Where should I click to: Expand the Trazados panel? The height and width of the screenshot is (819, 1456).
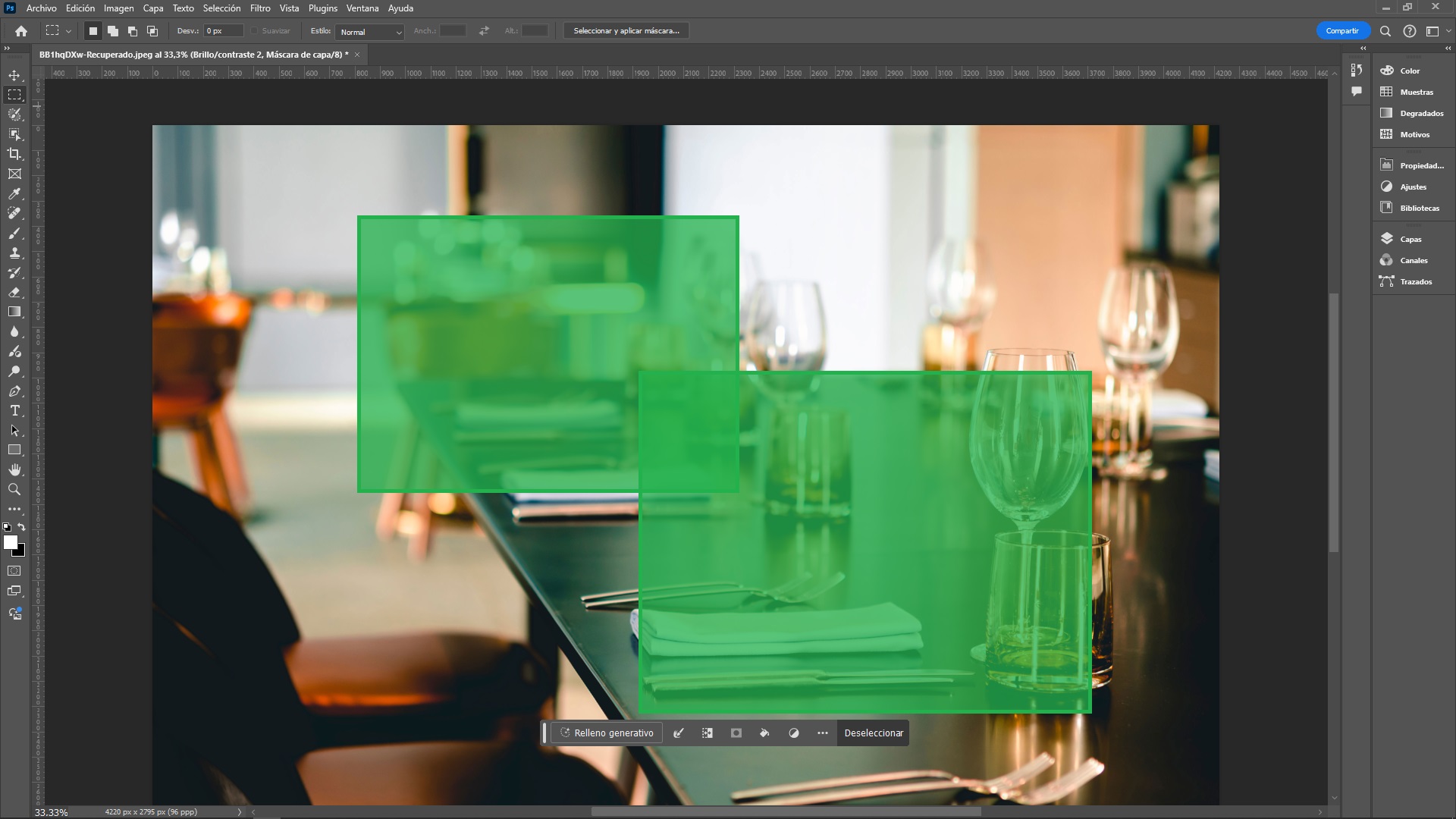tap(1416, 281)
